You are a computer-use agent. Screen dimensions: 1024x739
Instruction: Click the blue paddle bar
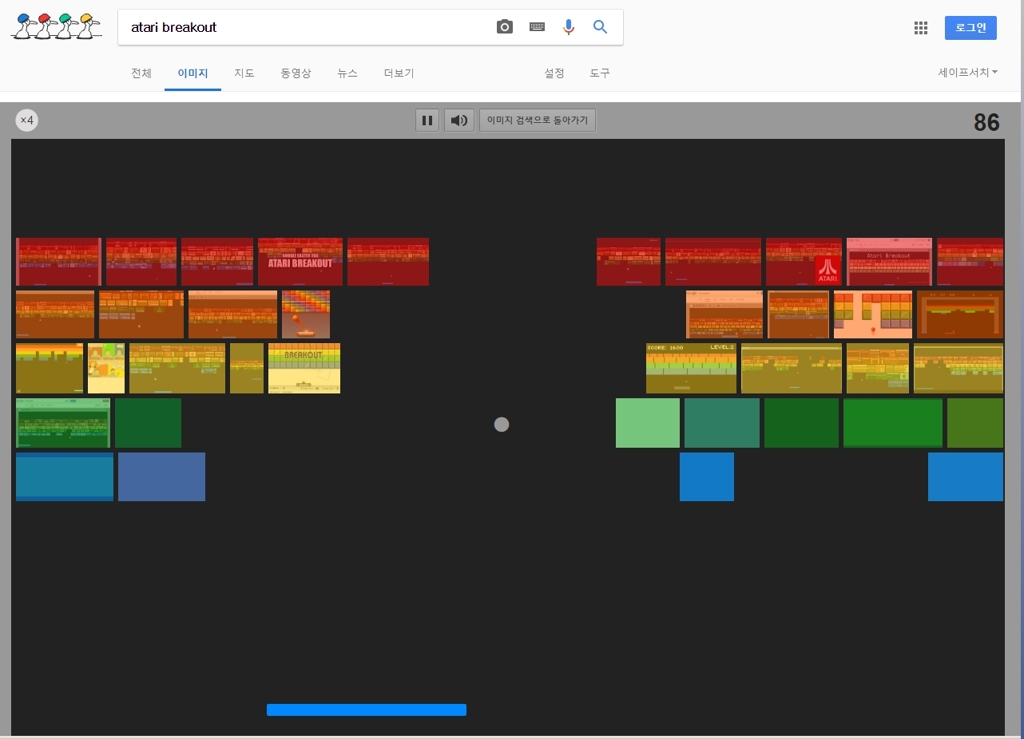366,710
